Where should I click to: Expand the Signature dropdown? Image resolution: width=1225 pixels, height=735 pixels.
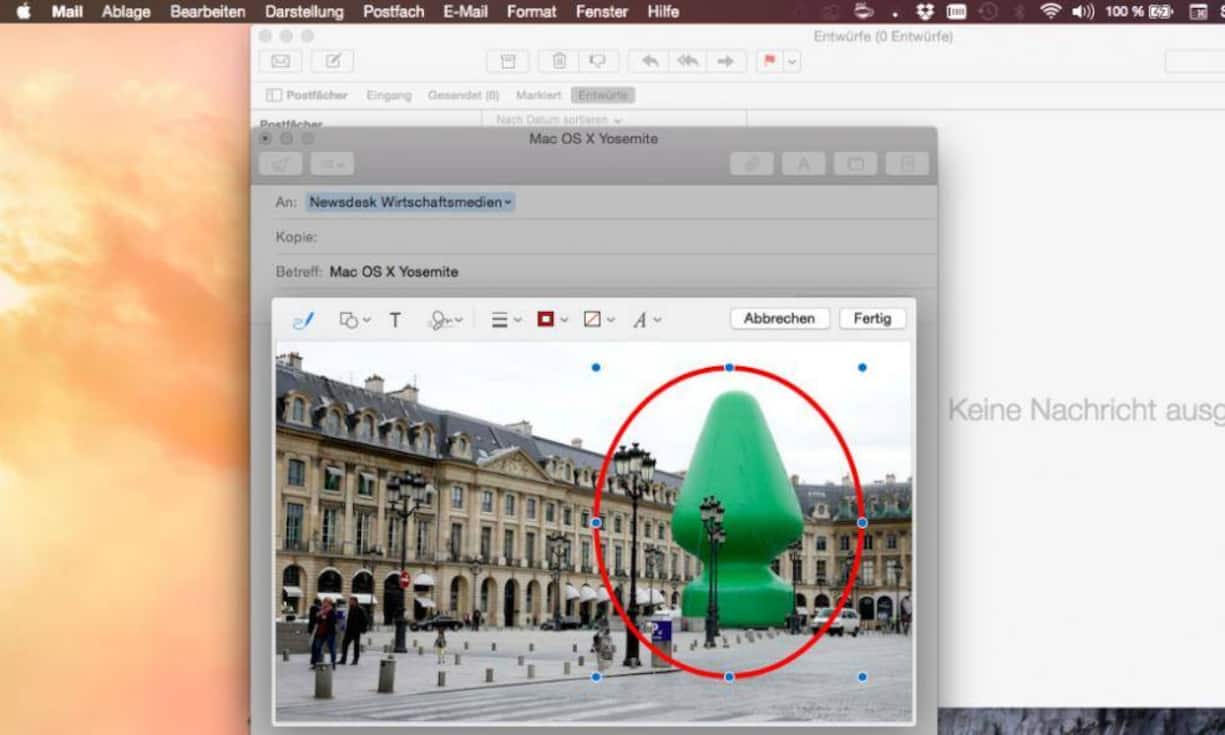(x=446, y=320)
